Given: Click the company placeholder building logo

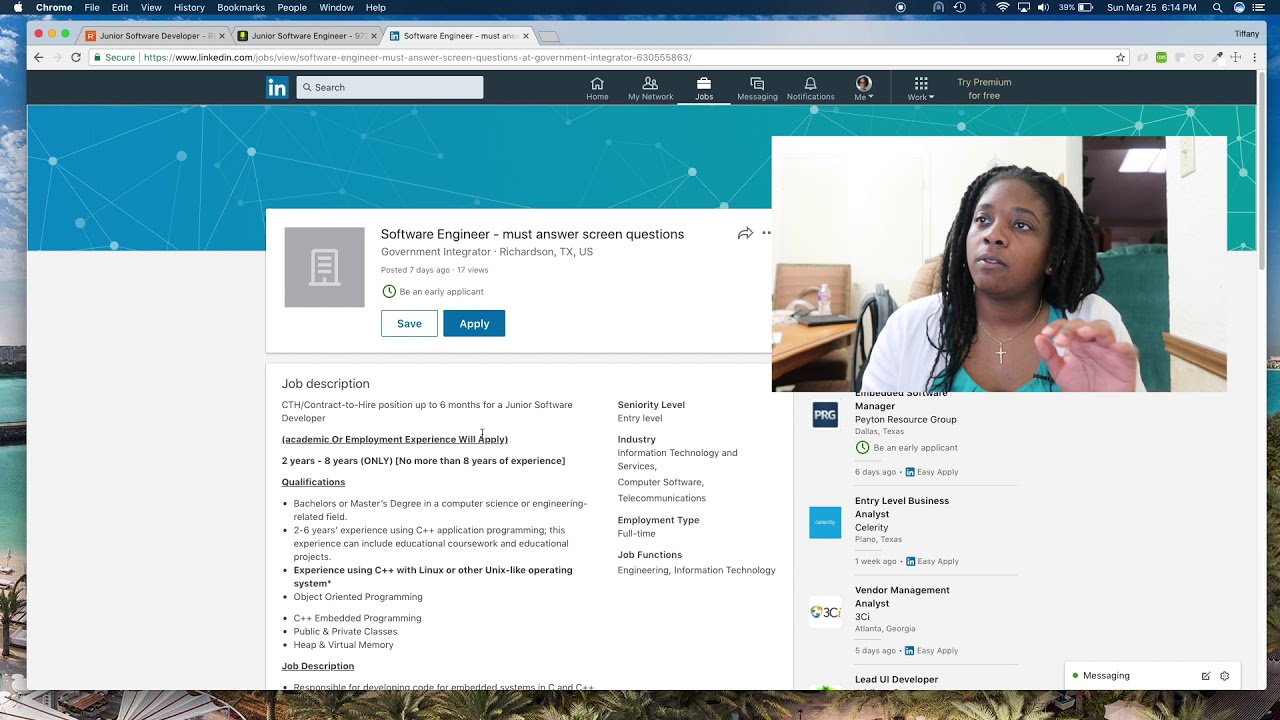Looking at the screenshot, I should click(x=324, y=267).
